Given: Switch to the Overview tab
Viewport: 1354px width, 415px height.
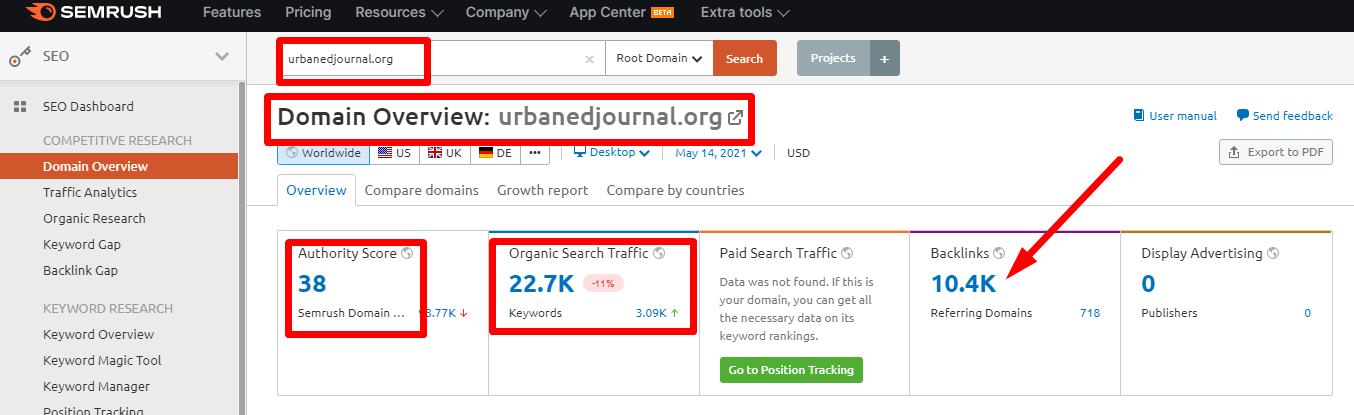Looking at the screenshot, I should (x=316, y=190).
